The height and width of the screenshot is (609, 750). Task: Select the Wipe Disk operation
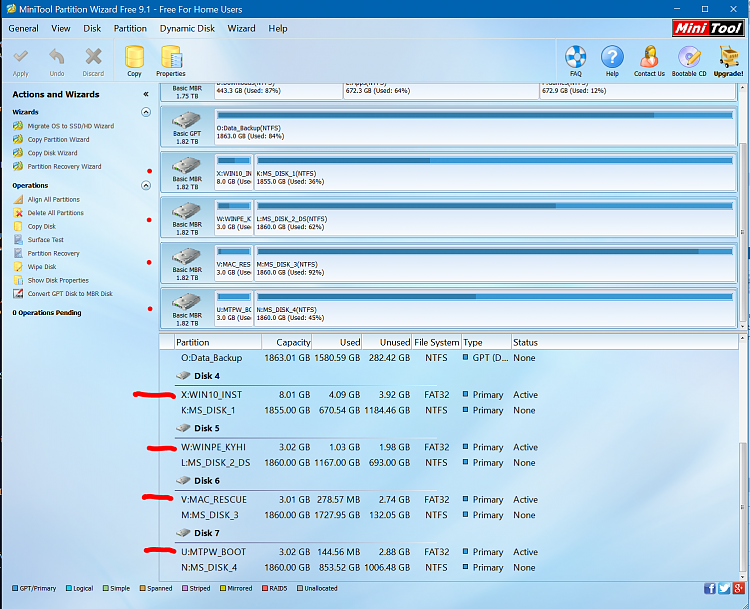click(x=42, y=267)
